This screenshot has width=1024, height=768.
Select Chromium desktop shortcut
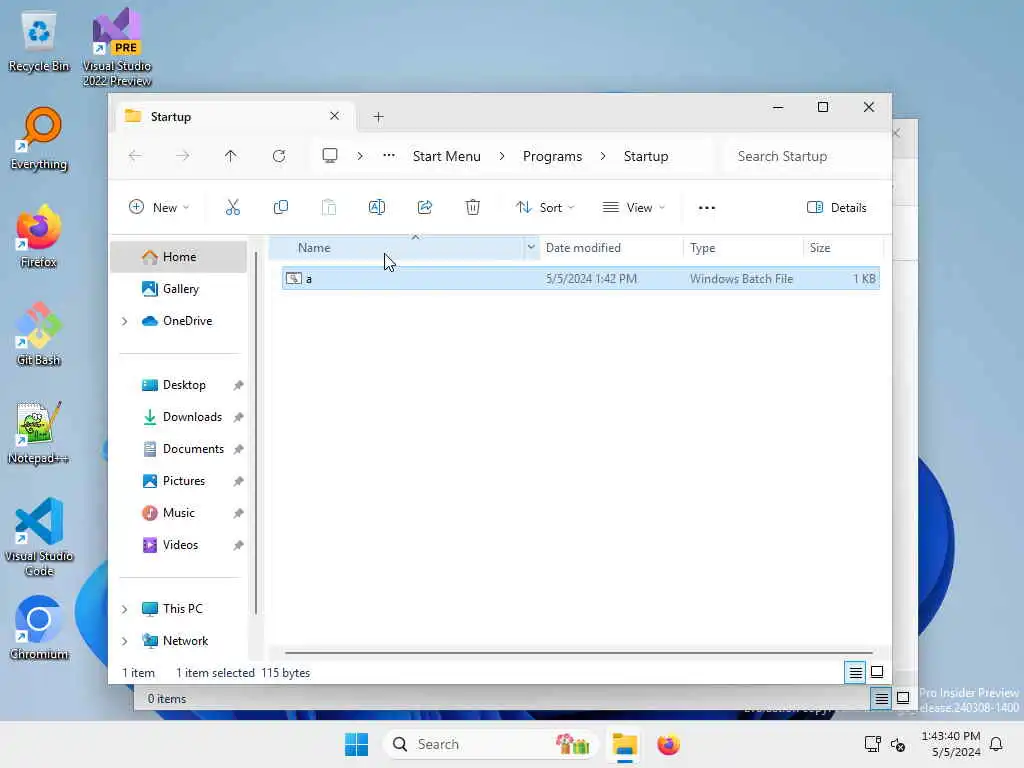[x=39, y=628]
